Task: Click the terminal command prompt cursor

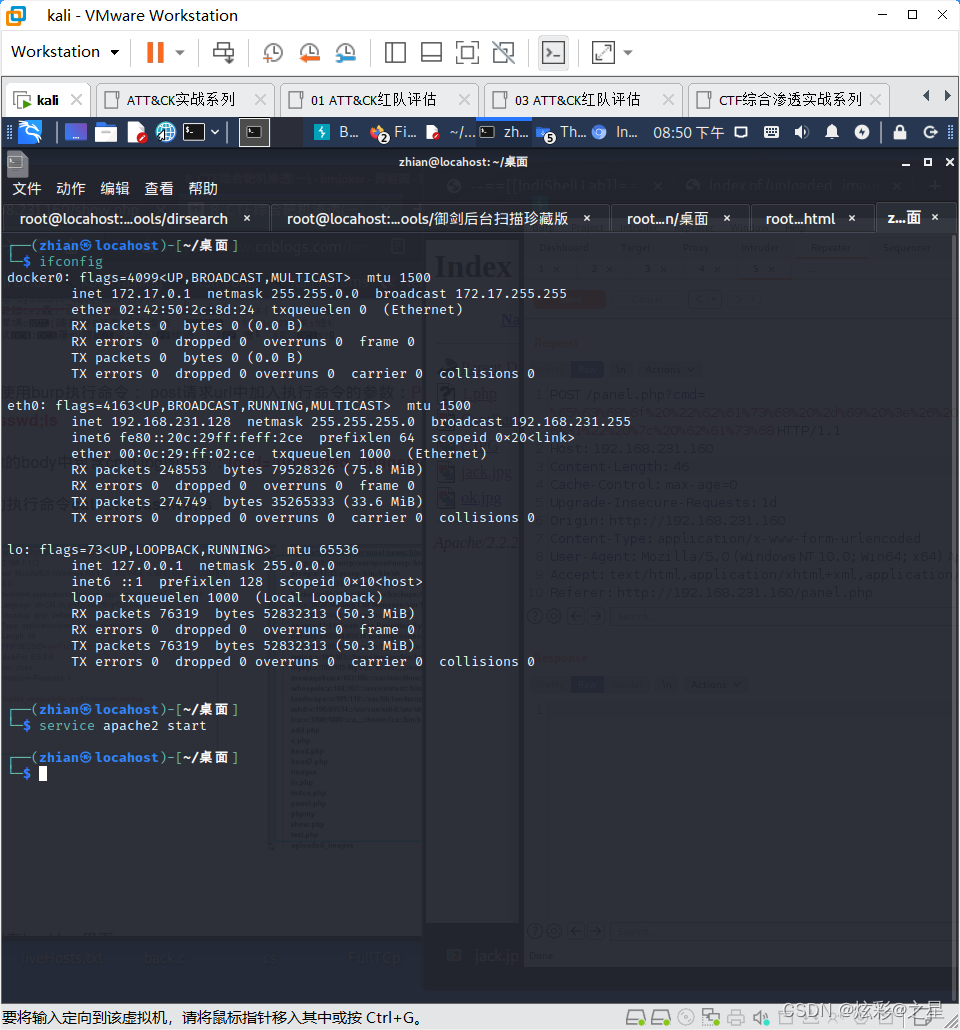Action: [43, 774]
